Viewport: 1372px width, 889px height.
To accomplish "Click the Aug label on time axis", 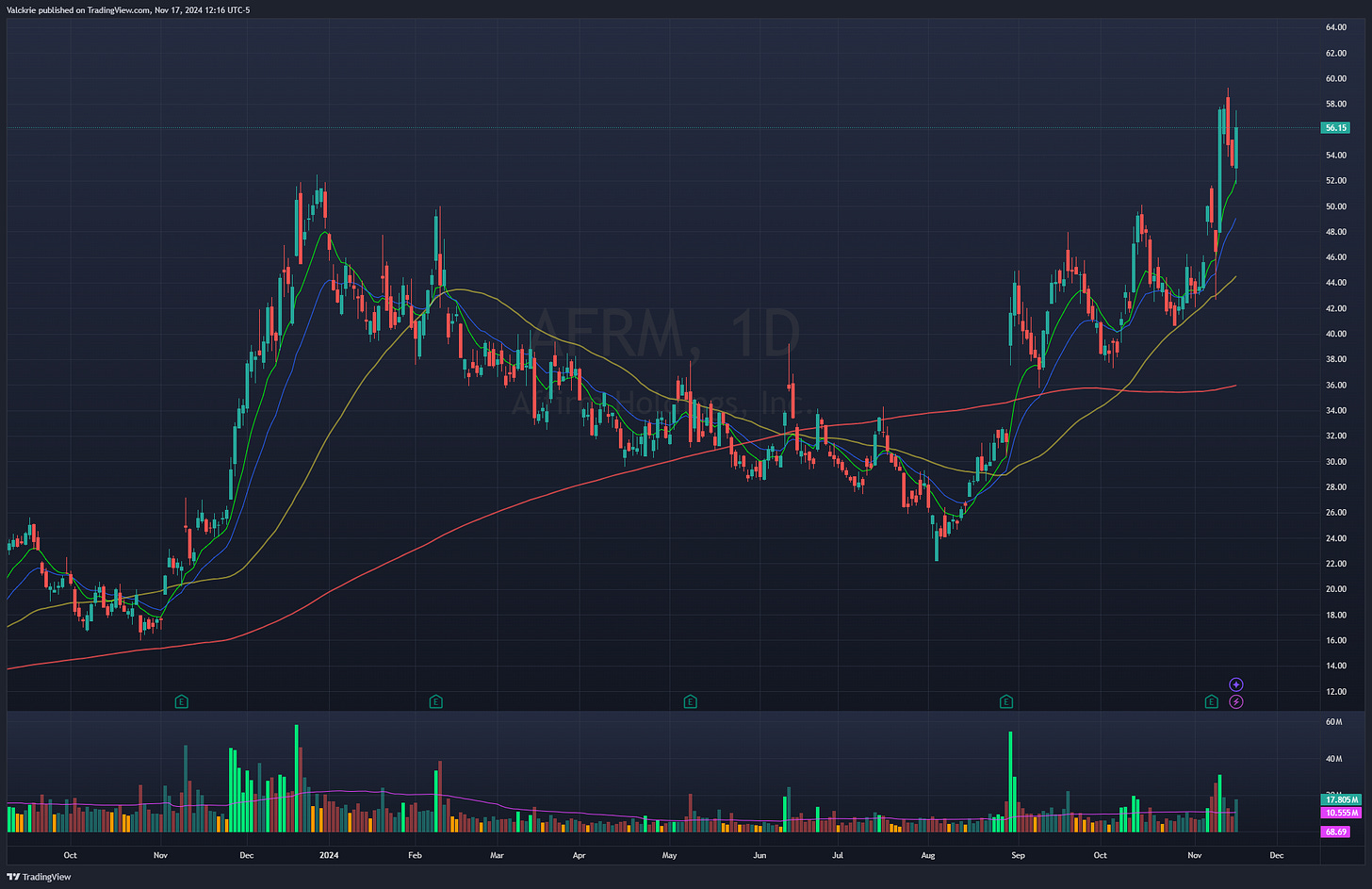I will [x=928, y=856].
